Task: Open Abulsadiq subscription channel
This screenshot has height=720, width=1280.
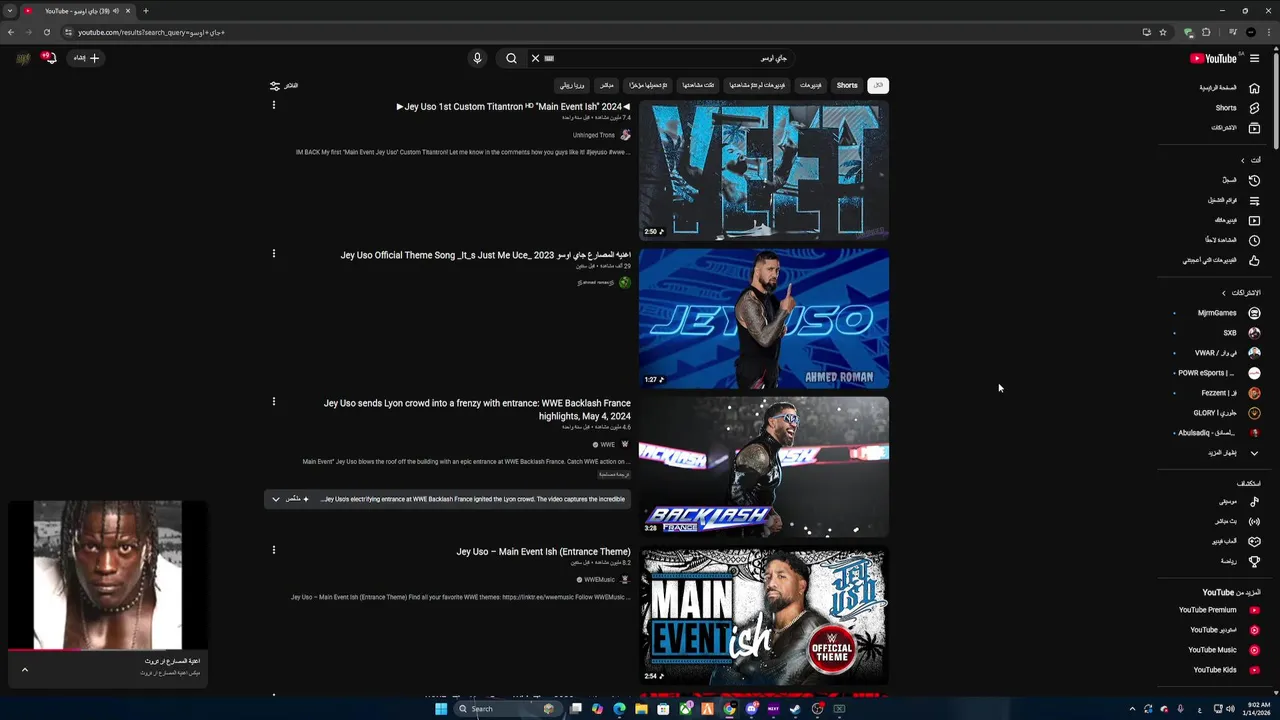Action: point(1217,433)
